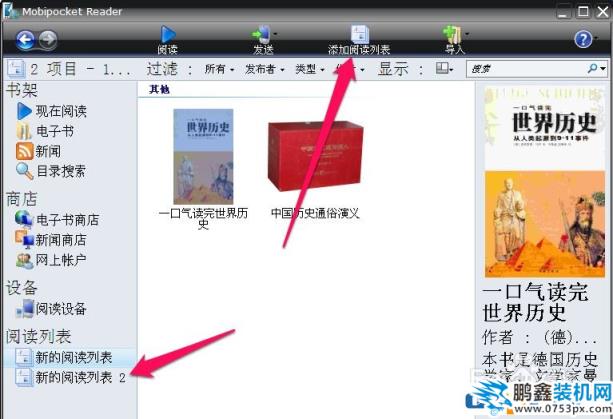Viewport: 613px width, 419px height.
Task: Click the magnifier search icon dropdown
Action: pyautogui.click(x=597, y=69)
